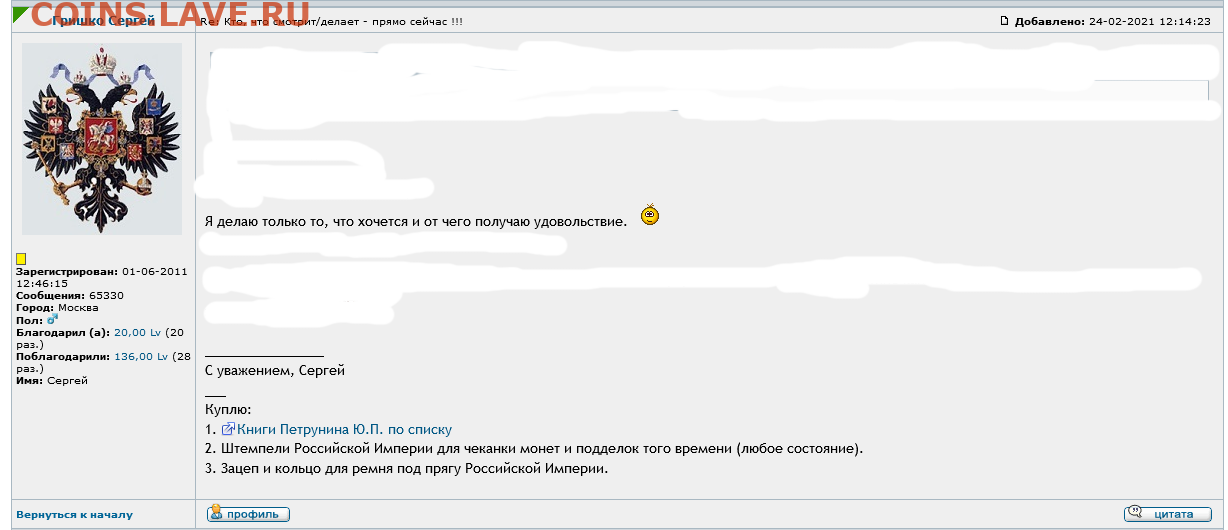
Task: Click the post timestamp 24-02-2021 12:14:23
Action: (1151, 21)
